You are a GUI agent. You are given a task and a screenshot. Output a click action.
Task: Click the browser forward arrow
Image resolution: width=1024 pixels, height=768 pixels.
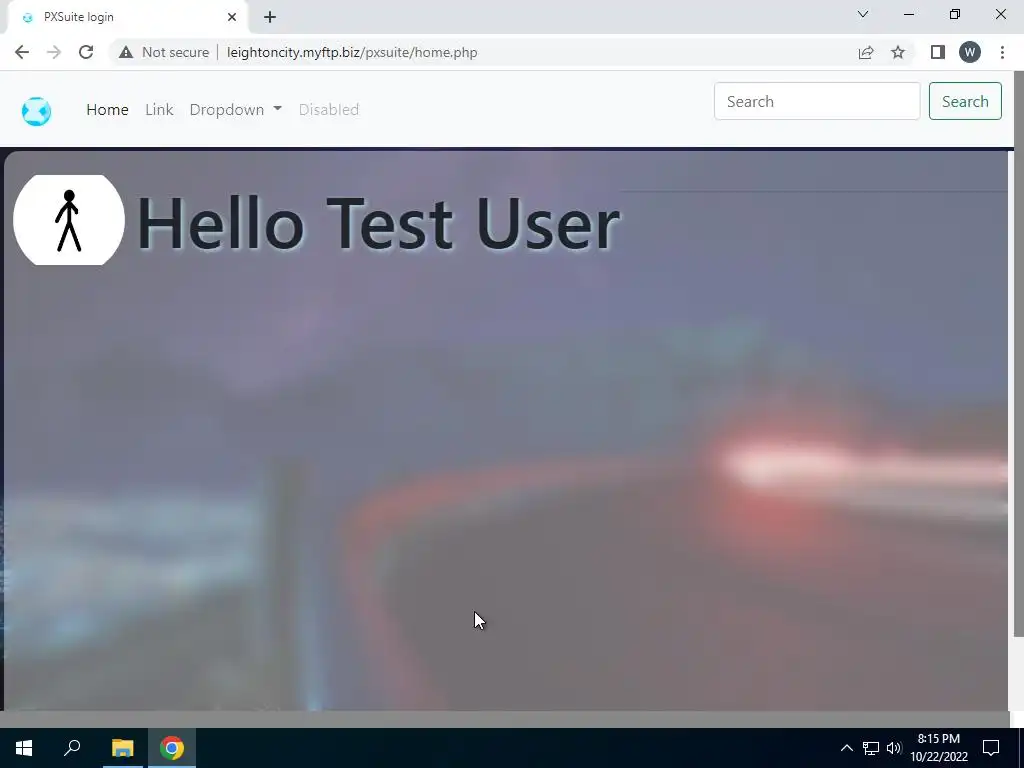(54, 52)
